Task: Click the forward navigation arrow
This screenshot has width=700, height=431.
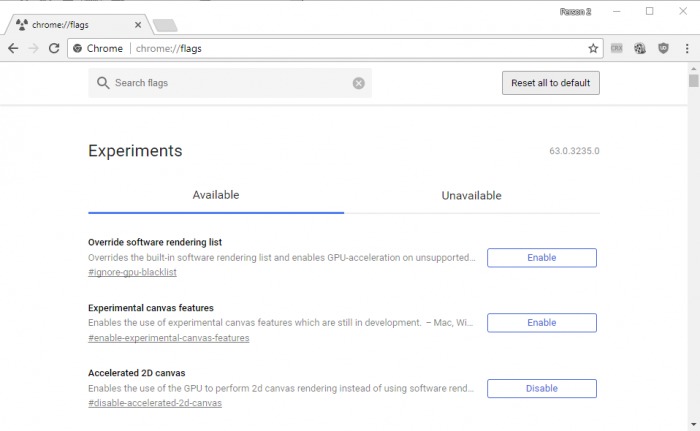Action: [33, 48]
